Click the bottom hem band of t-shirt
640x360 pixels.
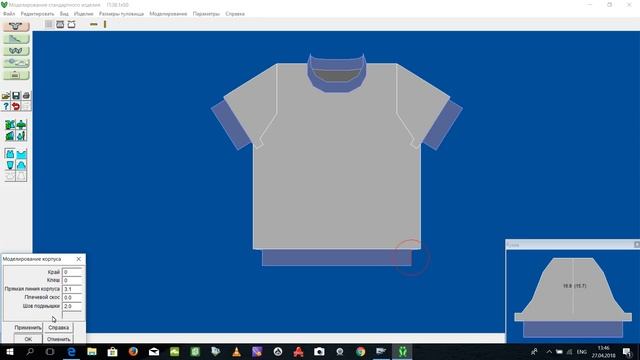click(x=337, y=258)
